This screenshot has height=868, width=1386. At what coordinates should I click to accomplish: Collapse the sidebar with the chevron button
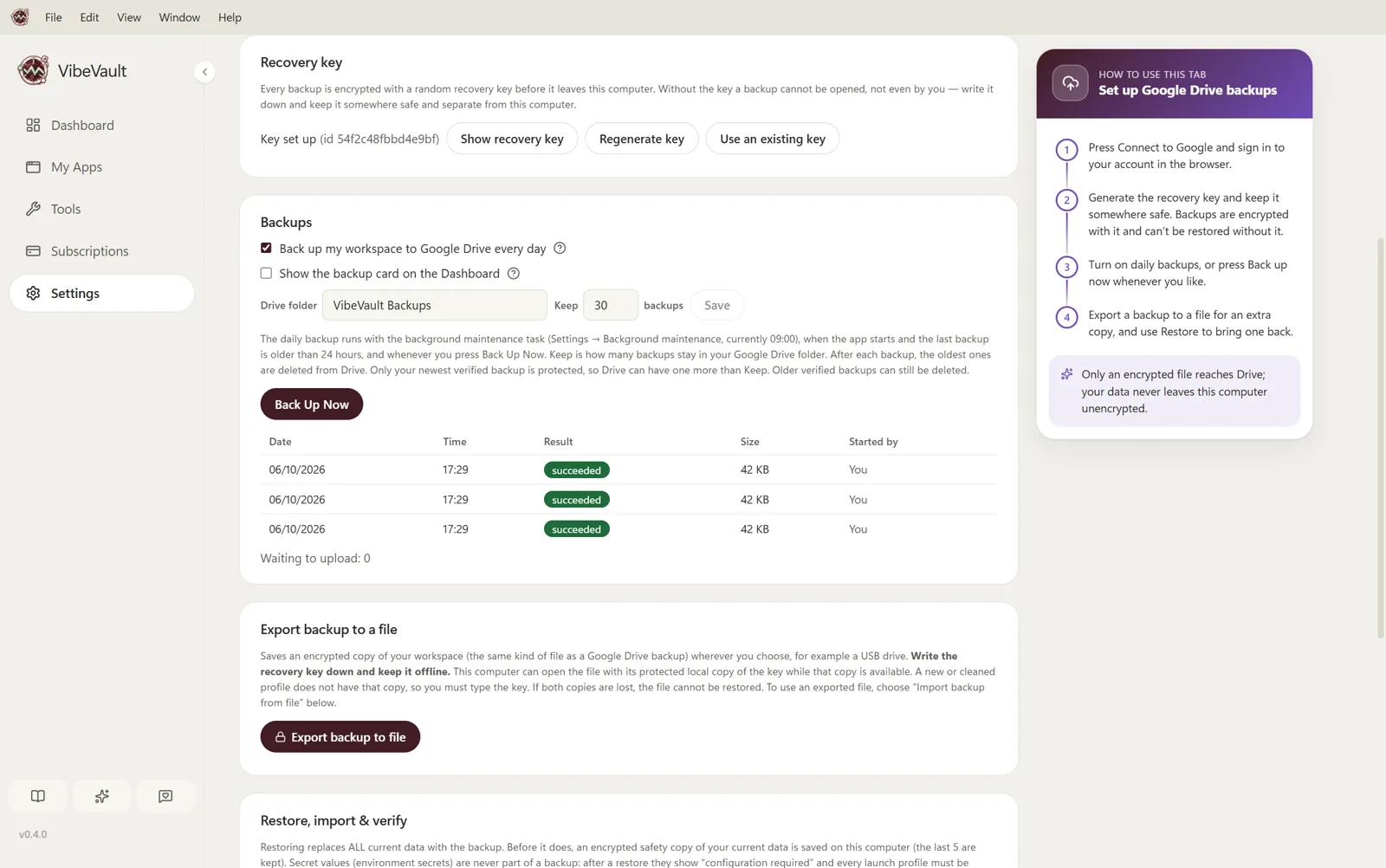pyautogui.click(x=204, y=72)
